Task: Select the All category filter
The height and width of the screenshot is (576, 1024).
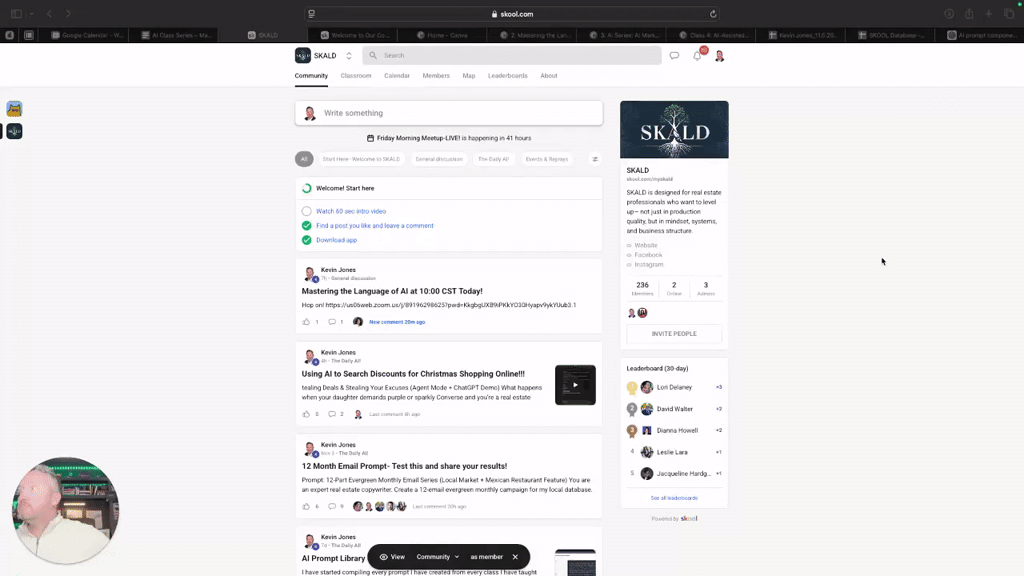Action: tap(304, 159)
